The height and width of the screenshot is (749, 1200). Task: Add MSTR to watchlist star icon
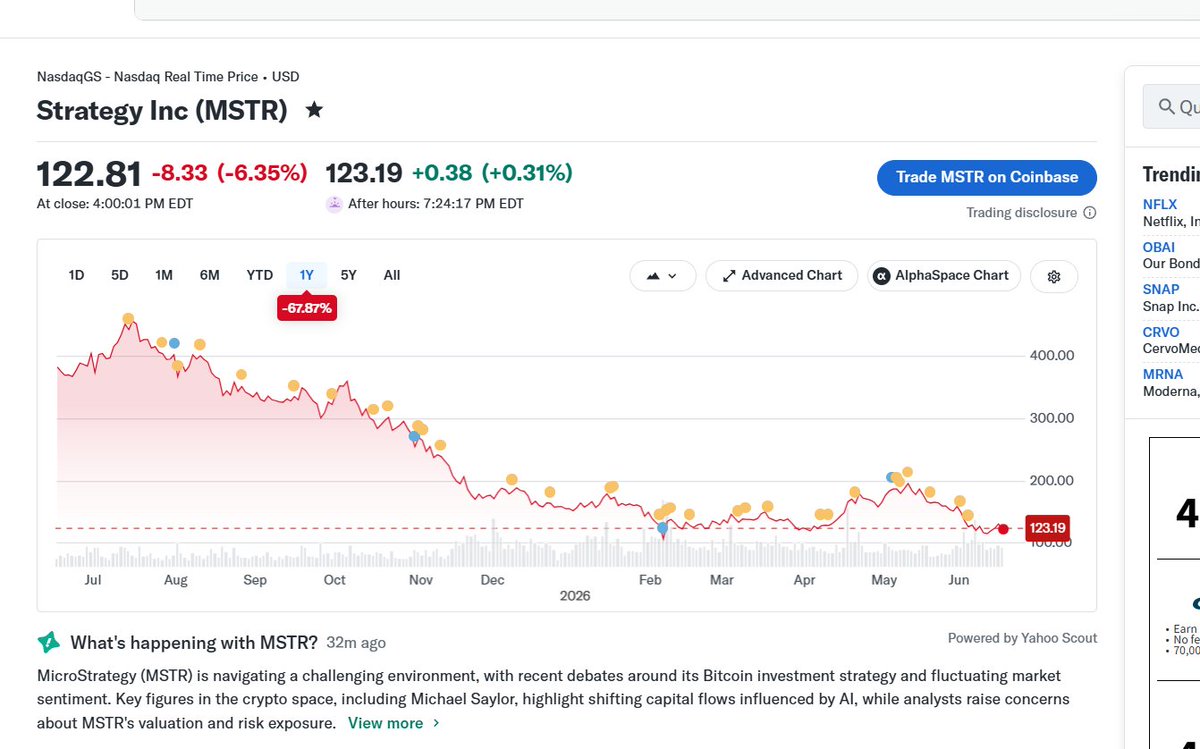click(314, 110)
